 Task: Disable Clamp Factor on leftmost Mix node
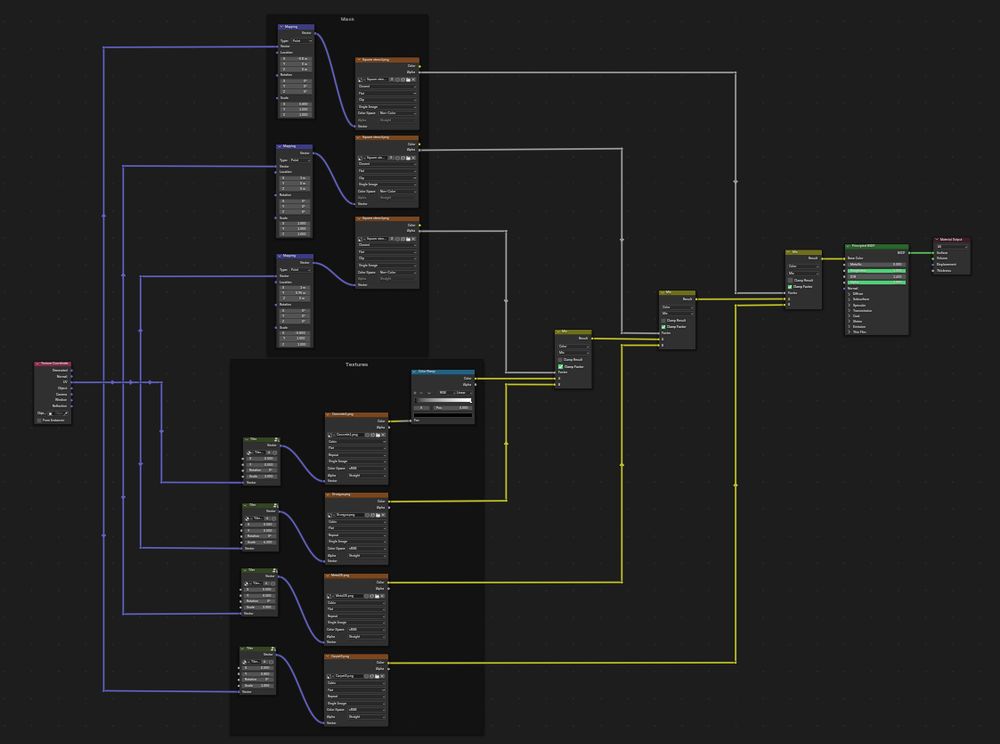[561, 367]
